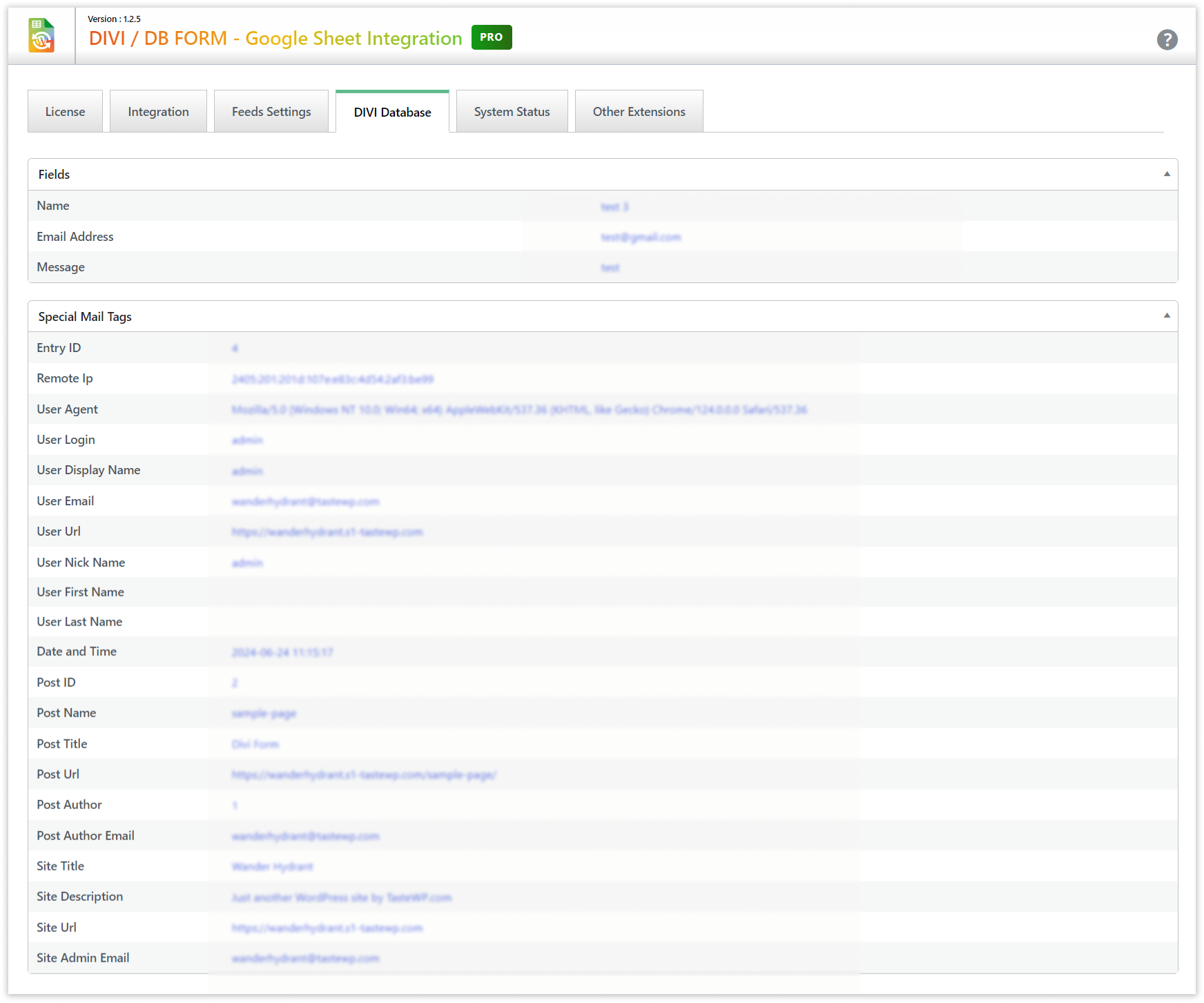Click the help question mark icon
Viewport: 1204px width, 1003px height.
tap(1167, 40)
